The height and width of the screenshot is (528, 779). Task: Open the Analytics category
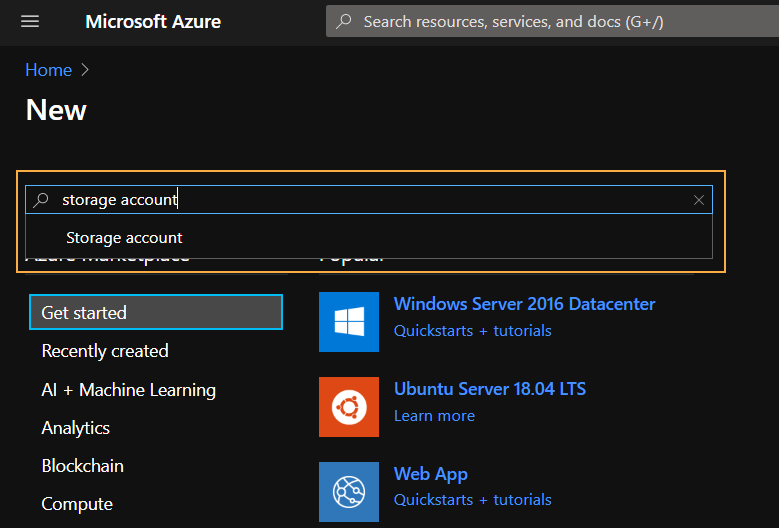point(76,428)
